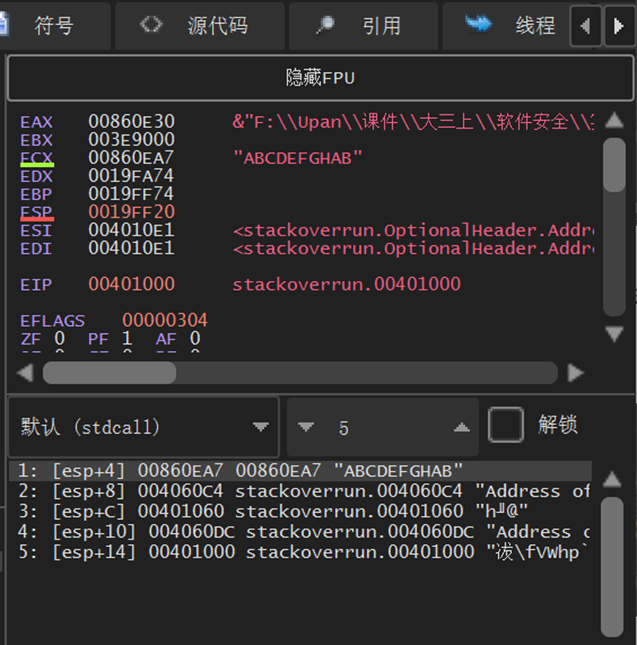Screen dimensions: 637x645
Task: Click the EIP comment stackoverrun.00401000
Action: pos(347,285)
